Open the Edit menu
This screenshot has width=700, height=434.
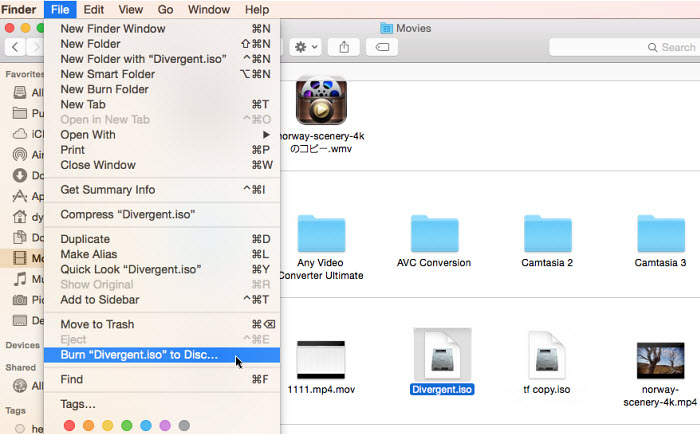point(94,9)
